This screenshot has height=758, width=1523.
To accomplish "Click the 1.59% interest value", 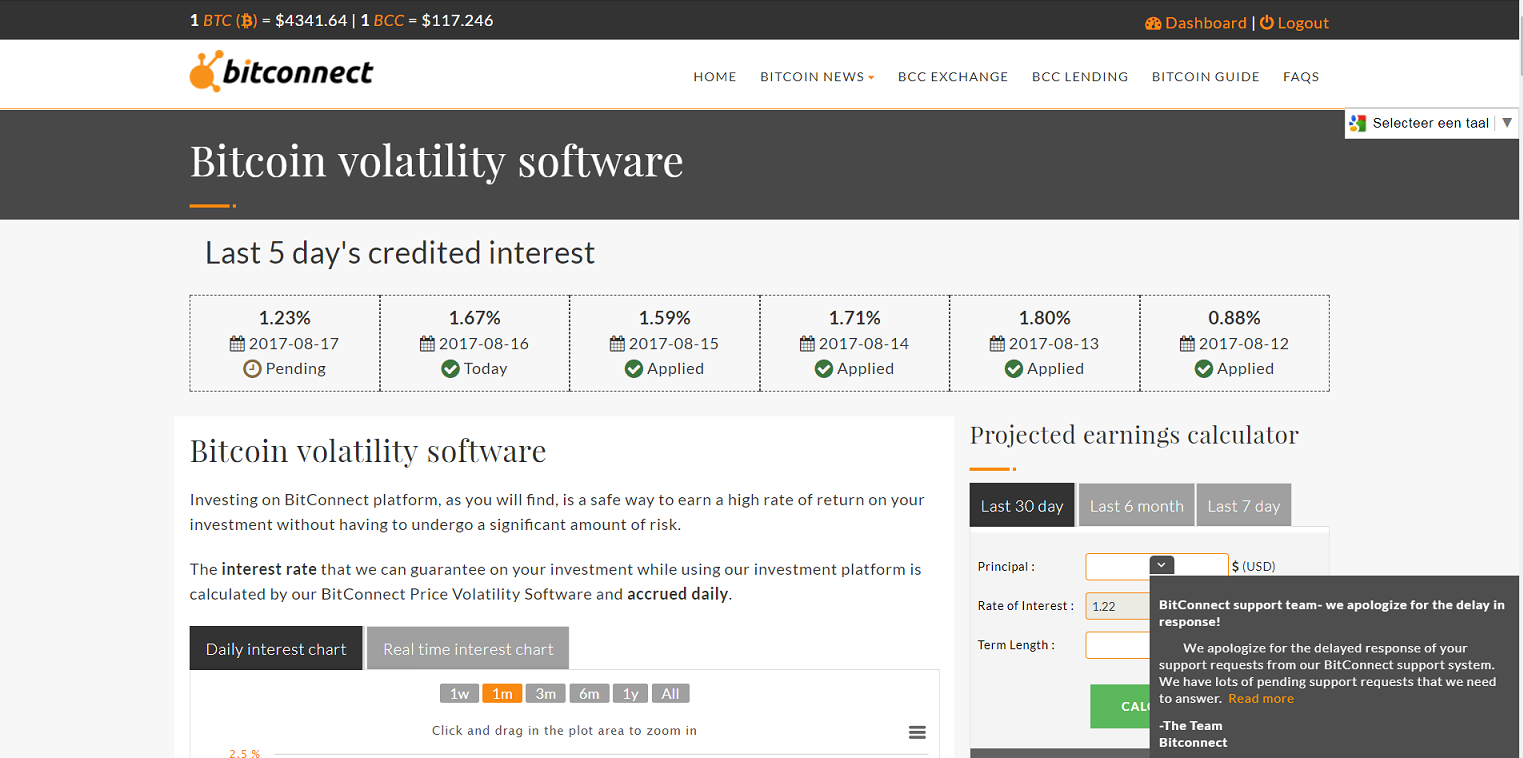I will coord(665,318).
